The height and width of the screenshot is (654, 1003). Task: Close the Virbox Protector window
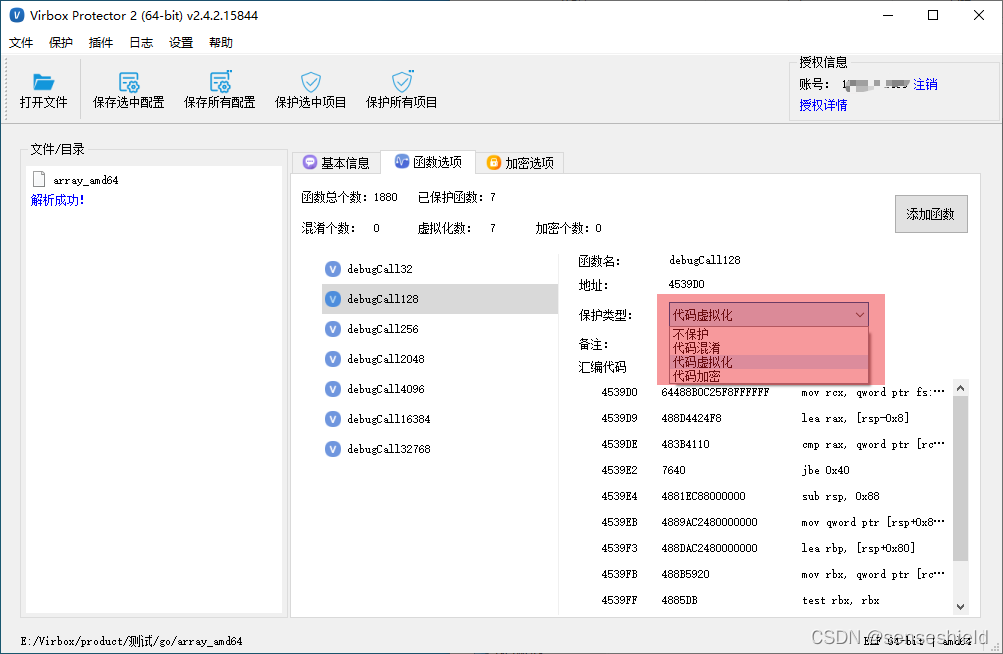coord(979,15)
